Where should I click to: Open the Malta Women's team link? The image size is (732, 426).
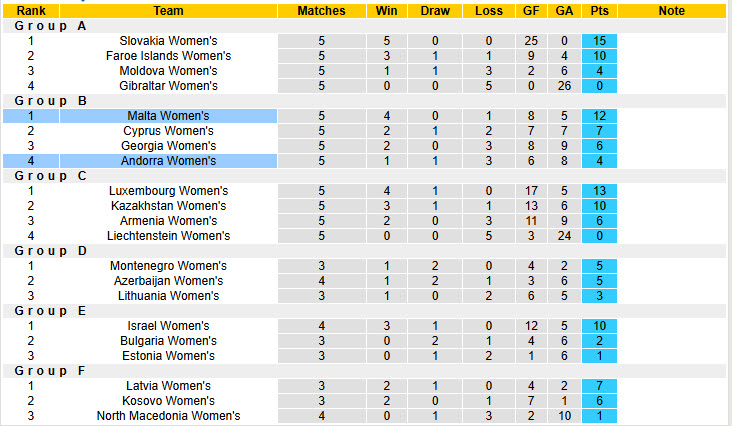[x=169, y=116]
